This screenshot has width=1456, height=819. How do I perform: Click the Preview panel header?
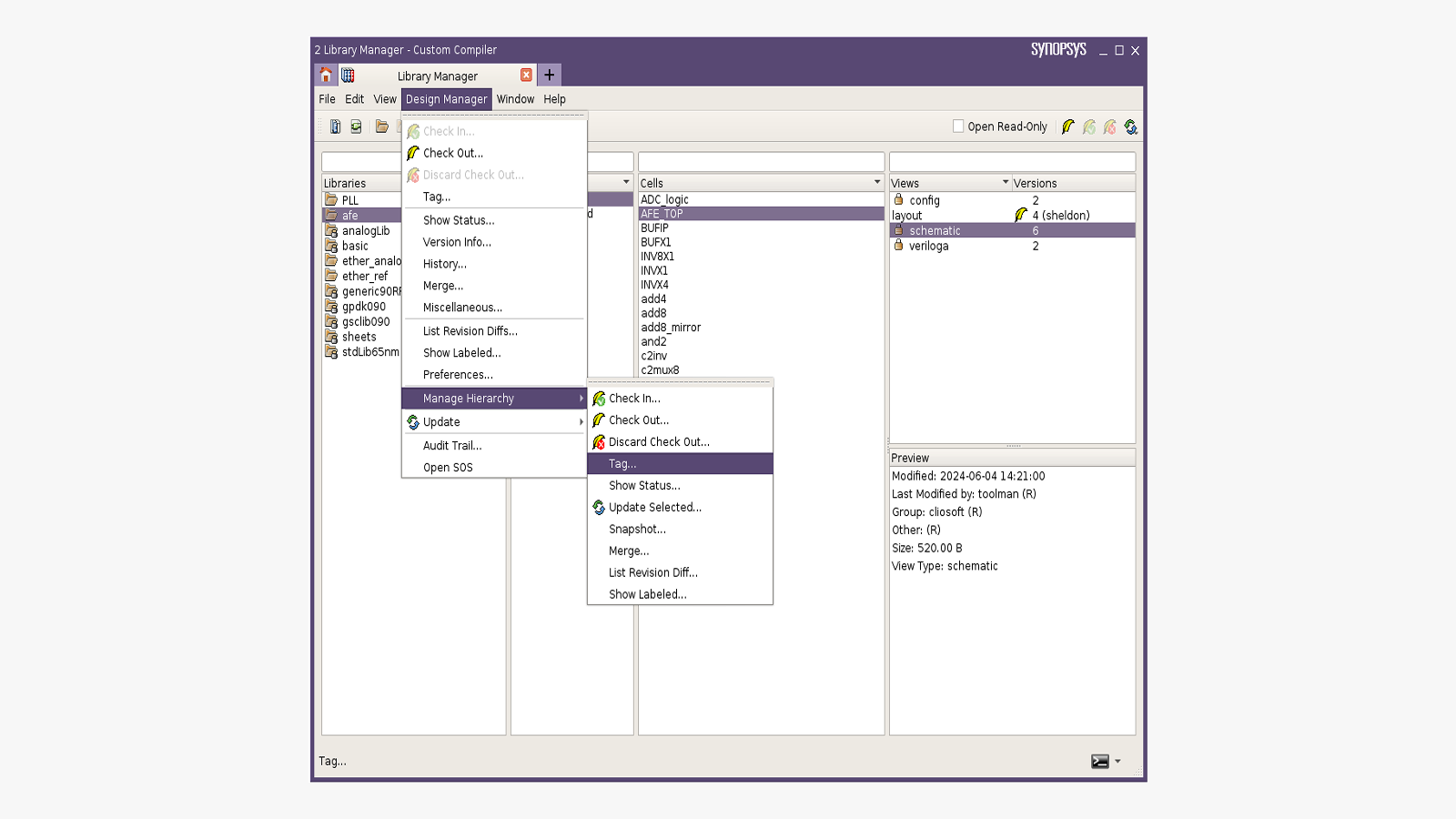[1012, 458]
